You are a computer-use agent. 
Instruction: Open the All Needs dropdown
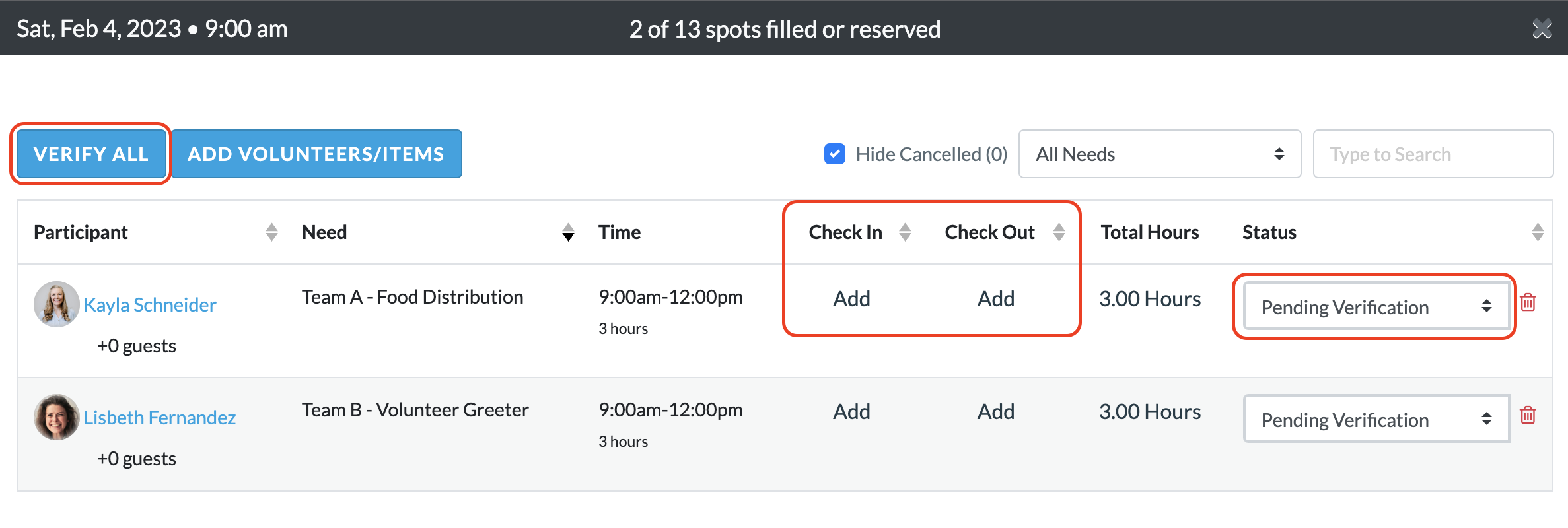coord(1160,154)
